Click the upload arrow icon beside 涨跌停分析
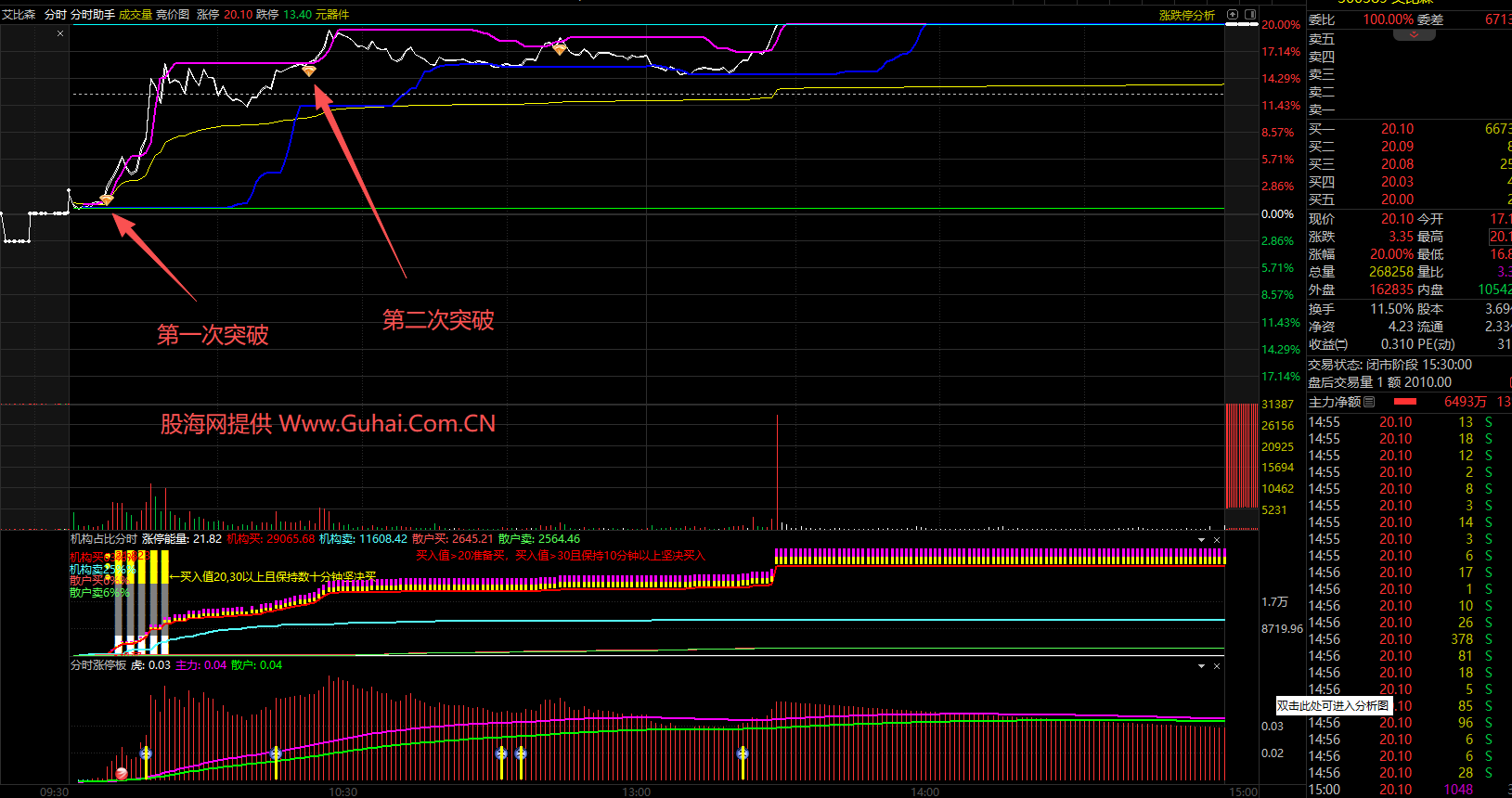 pyautogui.click(x=1233, y=15)
